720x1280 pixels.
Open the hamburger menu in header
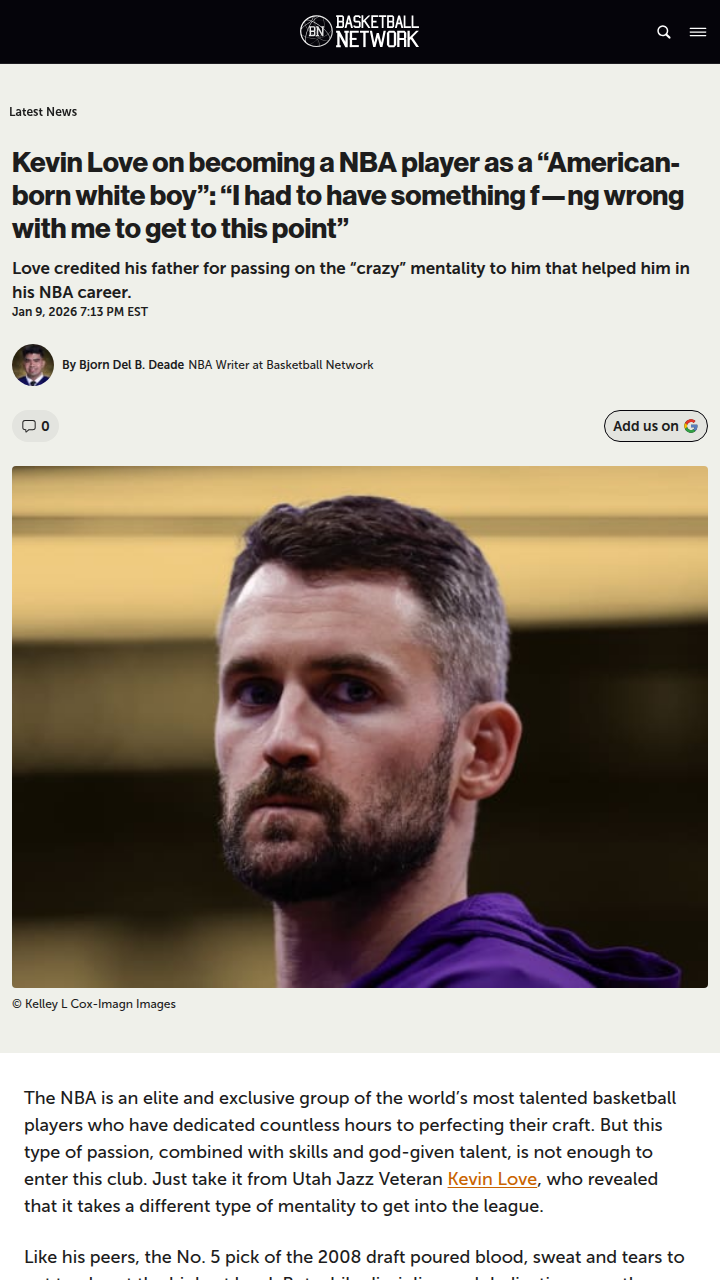tap(698, 32)
